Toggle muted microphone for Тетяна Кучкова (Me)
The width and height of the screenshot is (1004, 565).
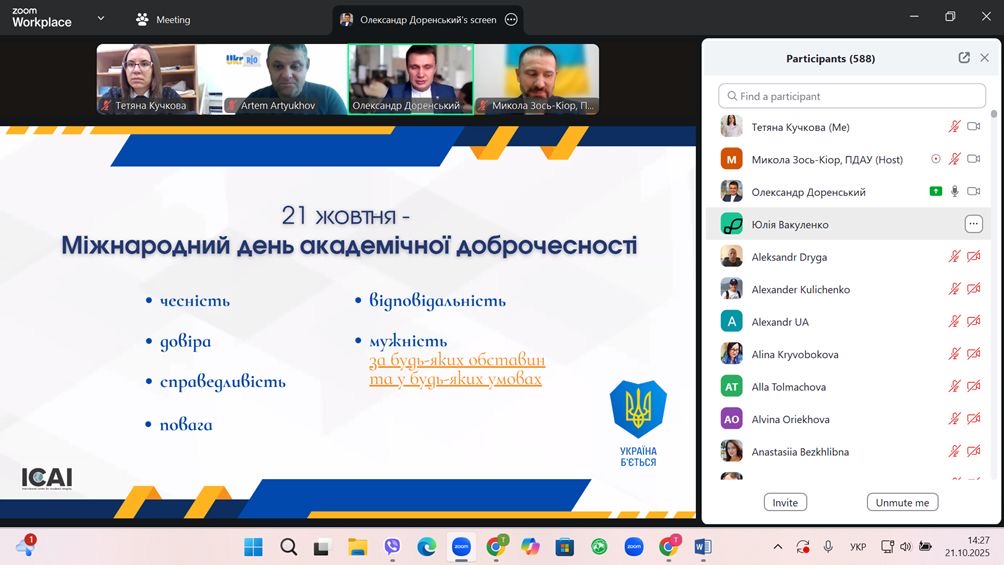[x=955, y=127]
